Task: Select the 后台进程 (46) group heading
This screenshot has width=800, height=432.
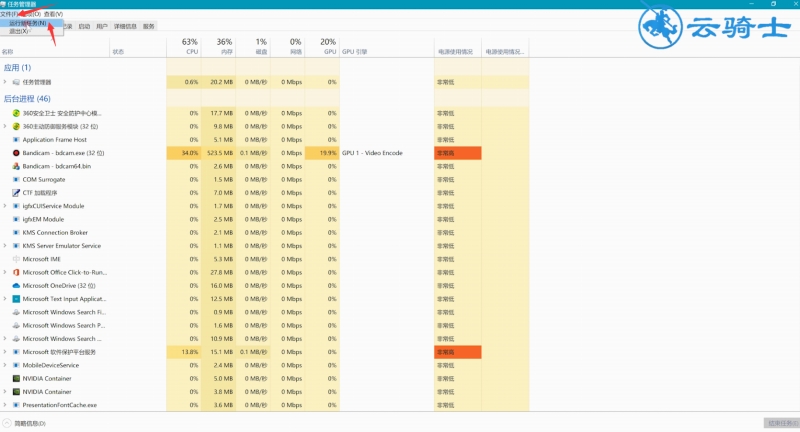Action: (x=27, y=99)
